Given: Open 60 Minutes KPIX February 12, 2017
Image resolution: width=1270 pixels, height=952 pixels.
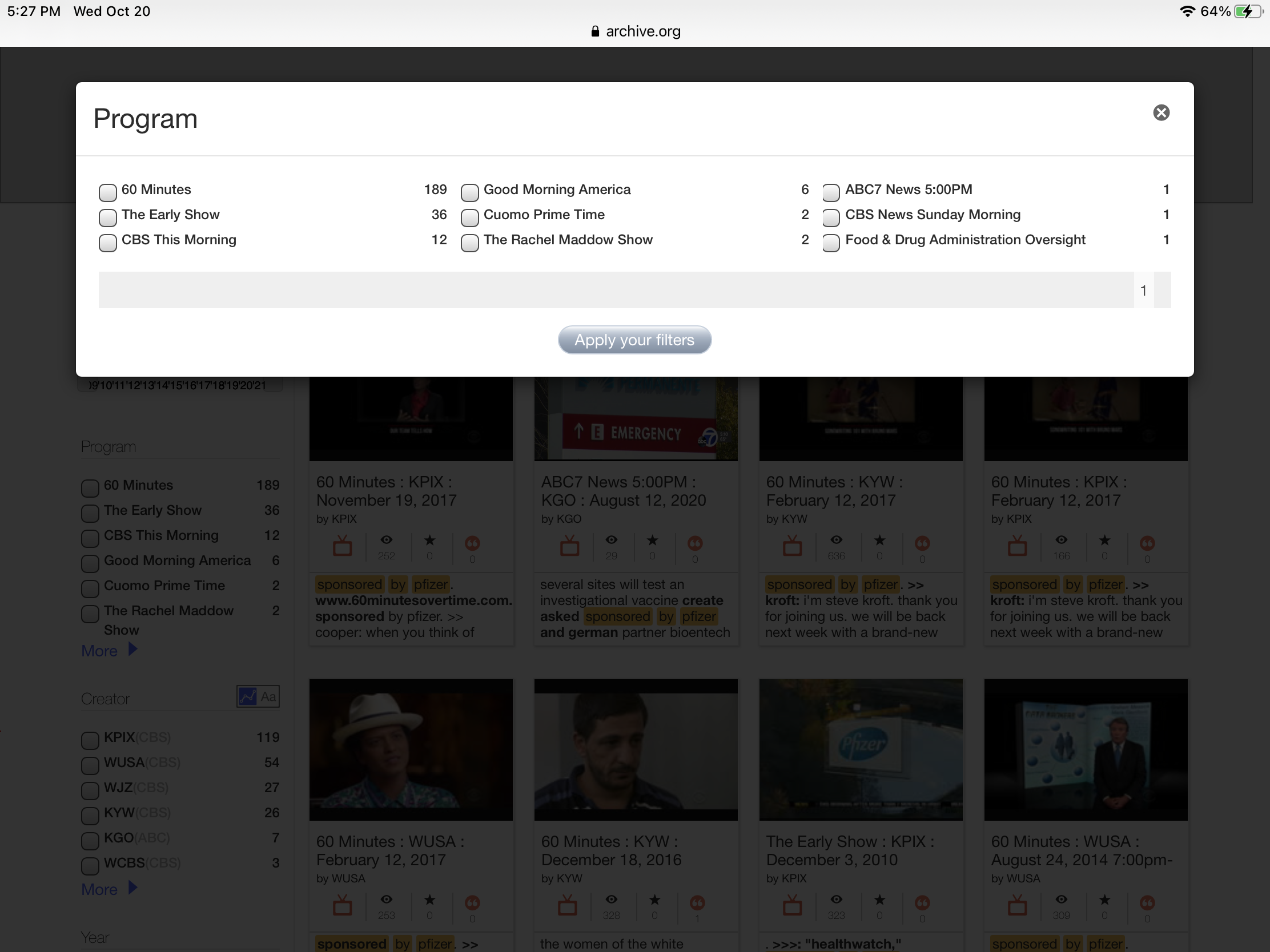Looking at the screenshot, I should coord(1059,491).
